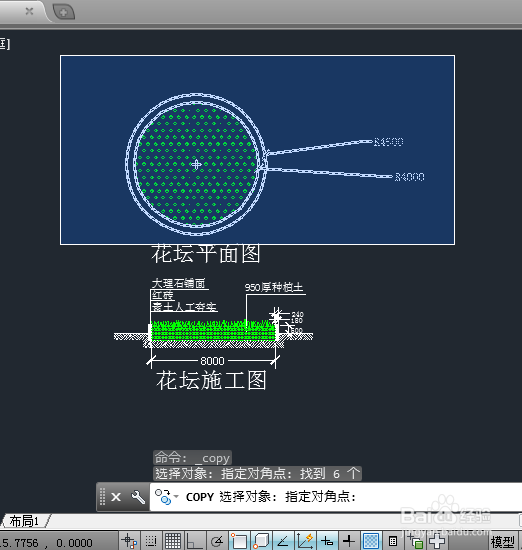Switch to the 布局1 layout tab
The image size is (522, 550).
(24, 521)
